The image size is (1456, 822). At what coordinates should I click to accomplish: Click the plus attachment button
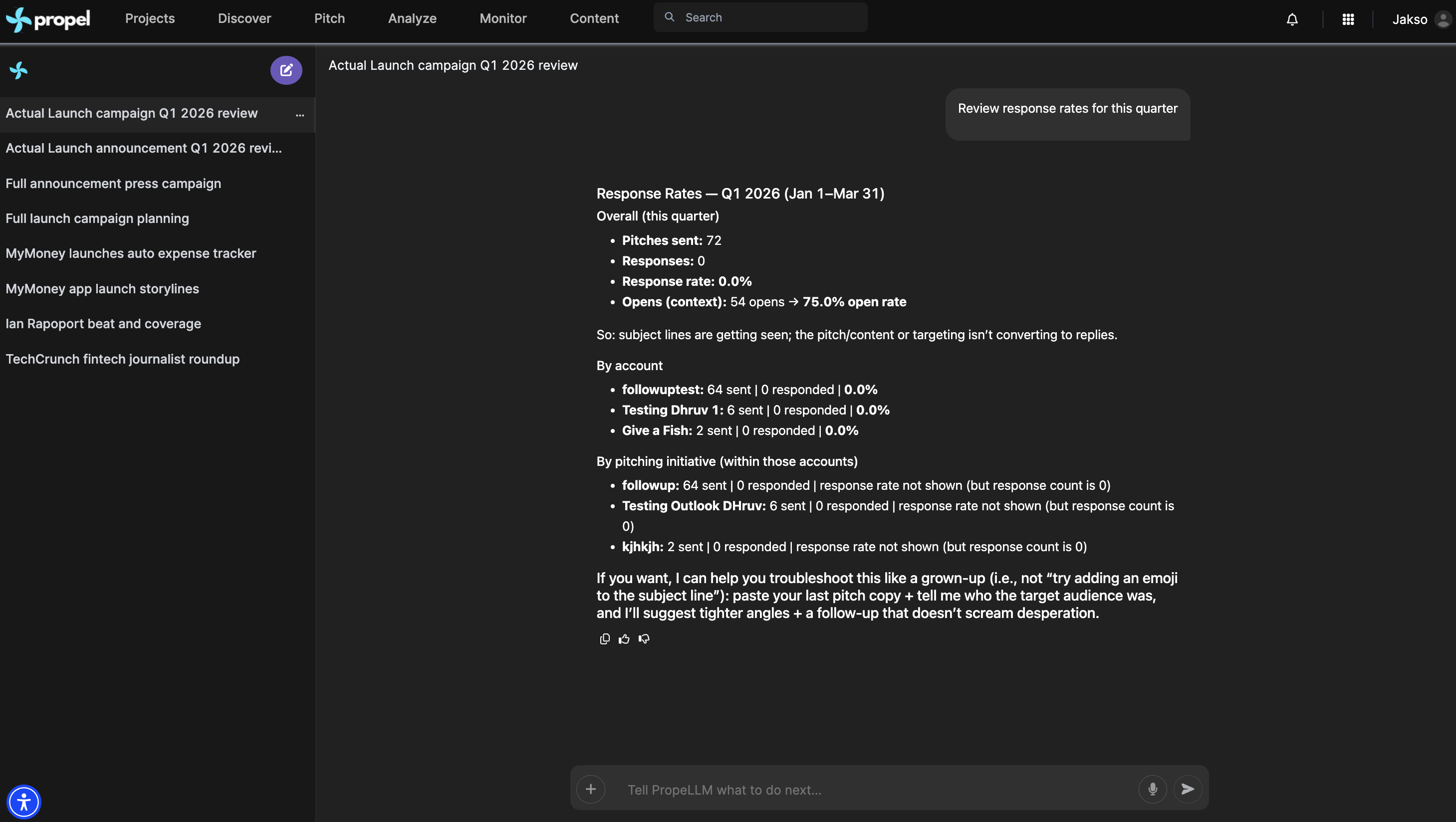[591, 789]
